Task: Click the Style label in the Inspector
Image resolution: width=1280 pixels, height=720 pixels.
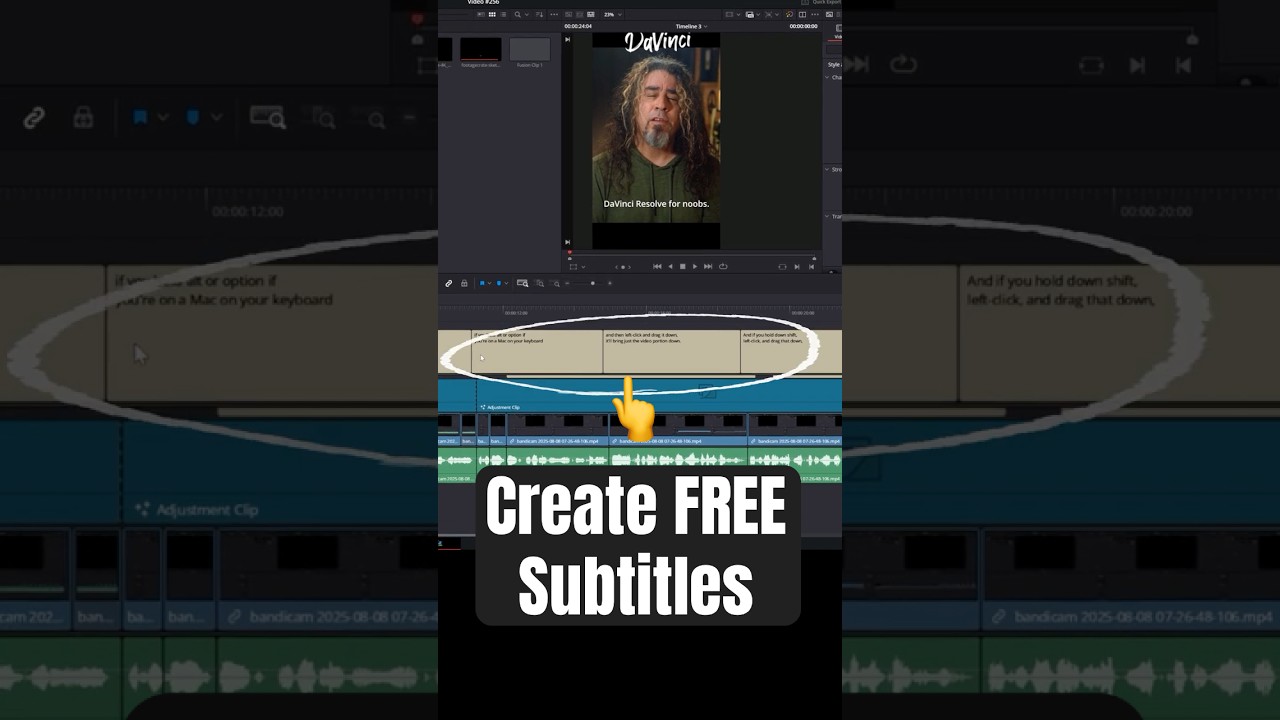Action: [x=834, y=65]
